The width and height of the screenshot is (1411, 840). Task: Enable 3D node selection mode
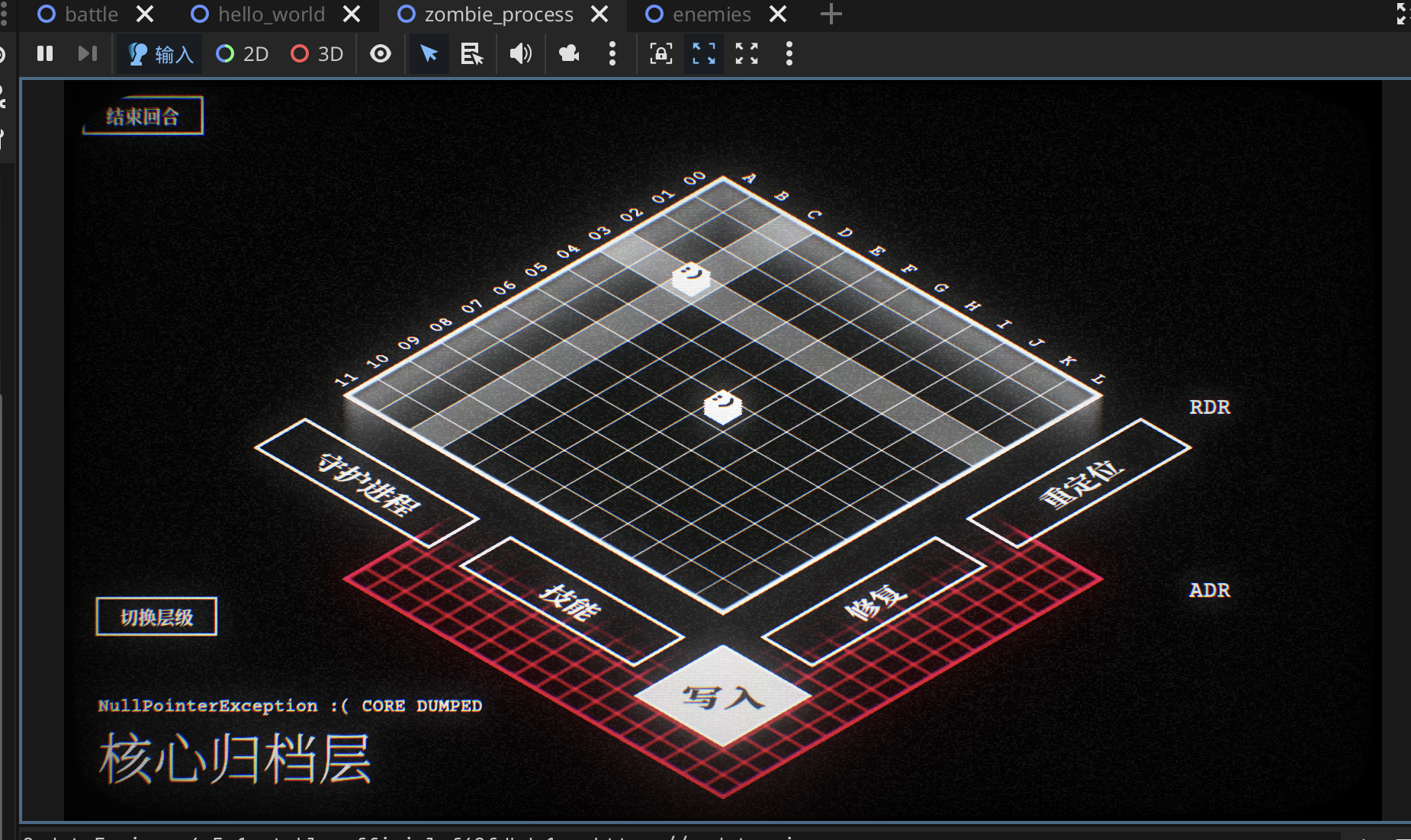click(317, 54)
